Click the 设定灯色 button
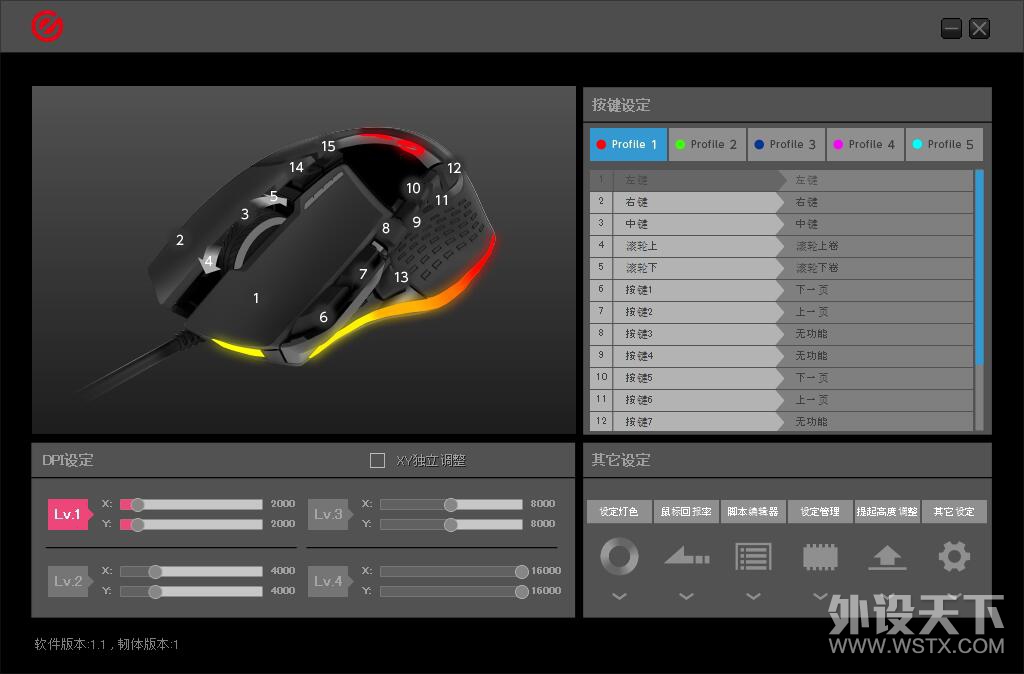1024x674 pixels. 619,511
